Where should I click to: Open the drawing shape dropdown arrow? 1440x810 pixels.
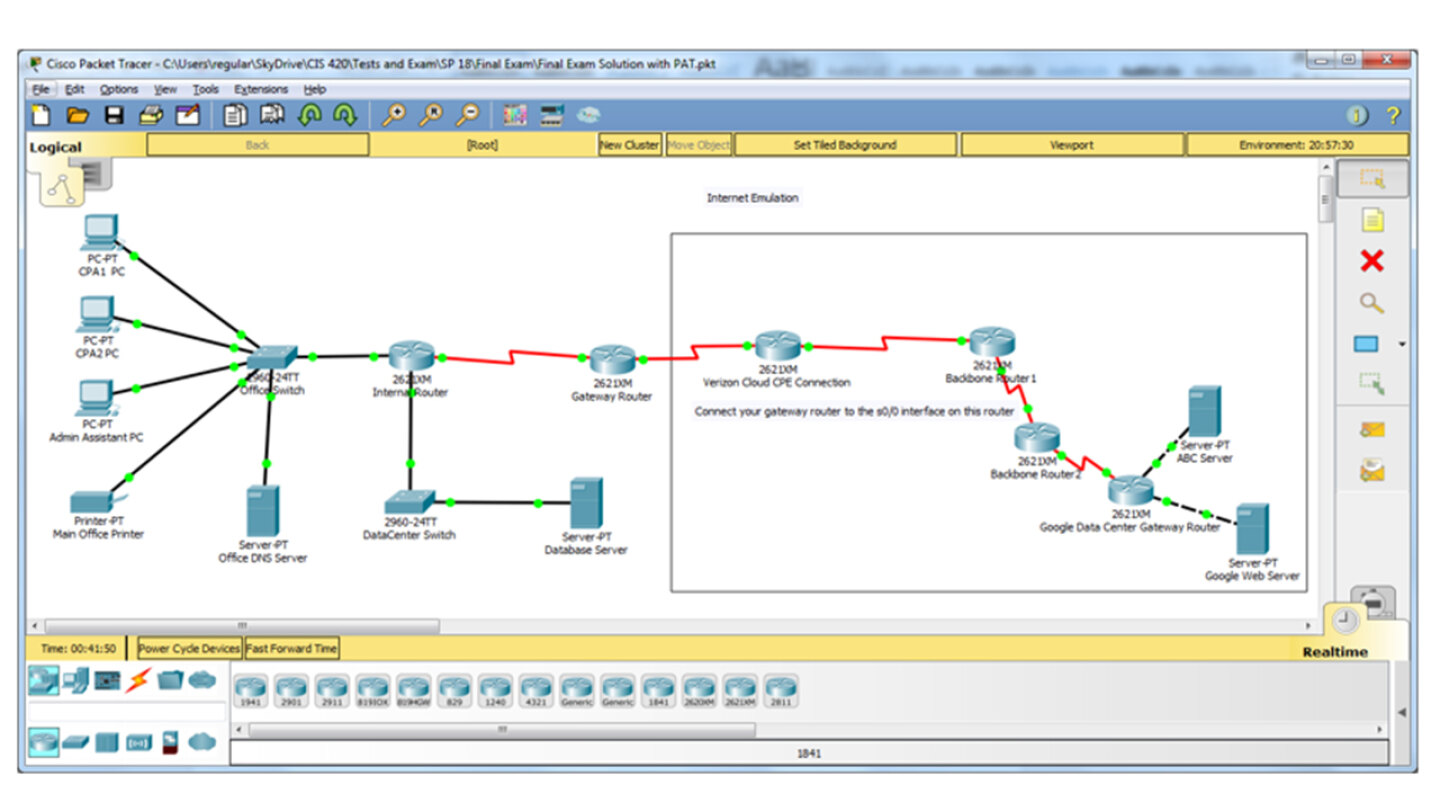coord(1401,345)
